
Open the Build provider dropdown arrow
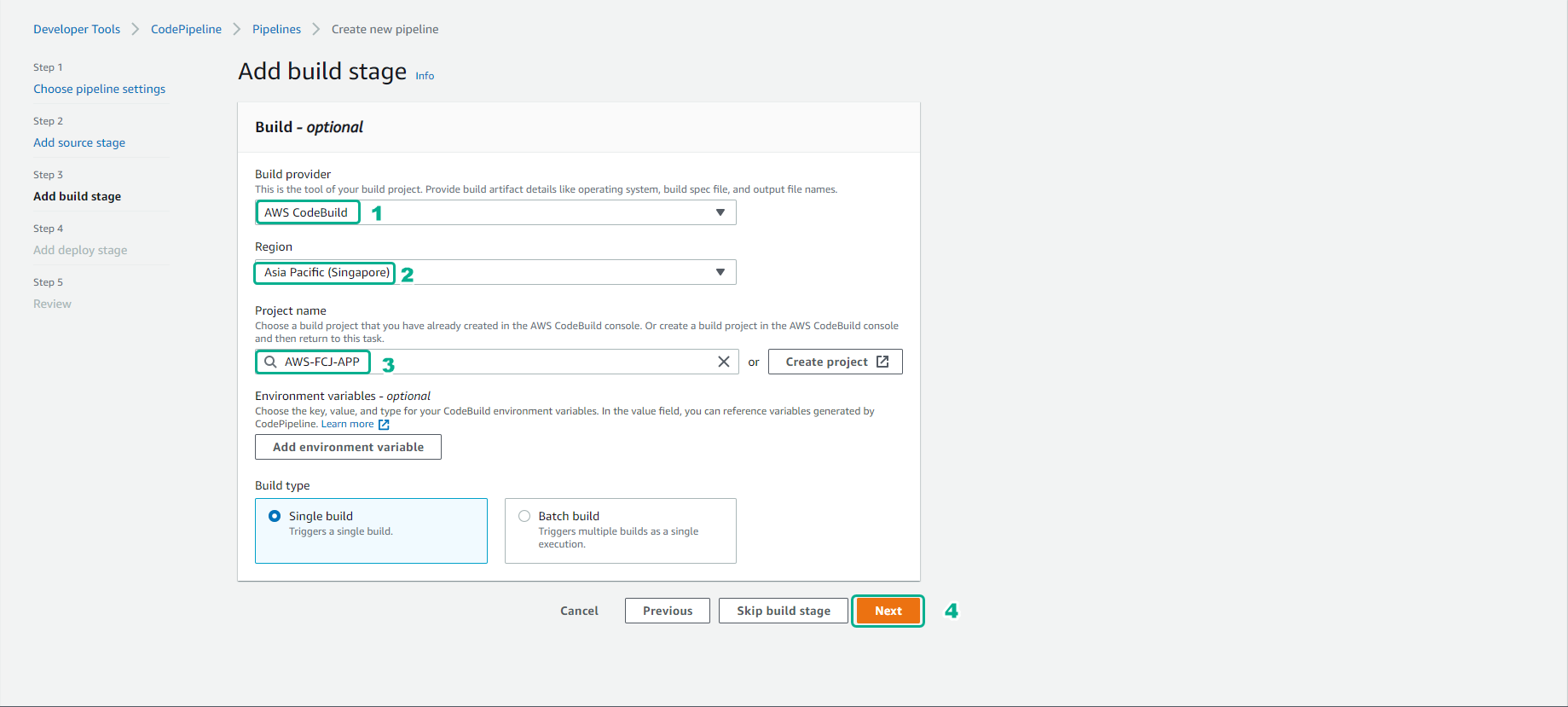coord(720,212)
